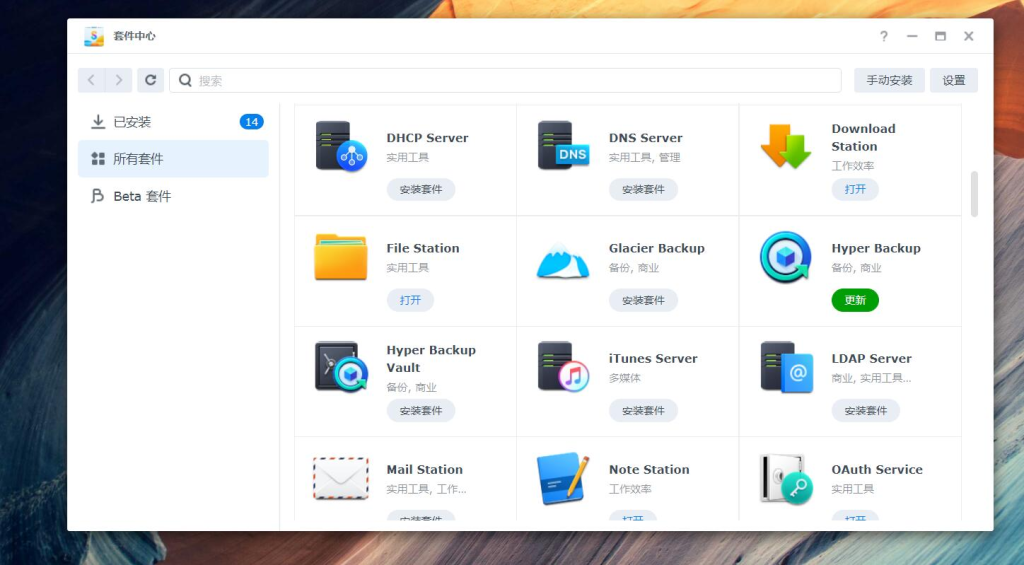Click the DNS Server title text
The height and width of the screenshot is (565, 1024).
tap(645, 138)
